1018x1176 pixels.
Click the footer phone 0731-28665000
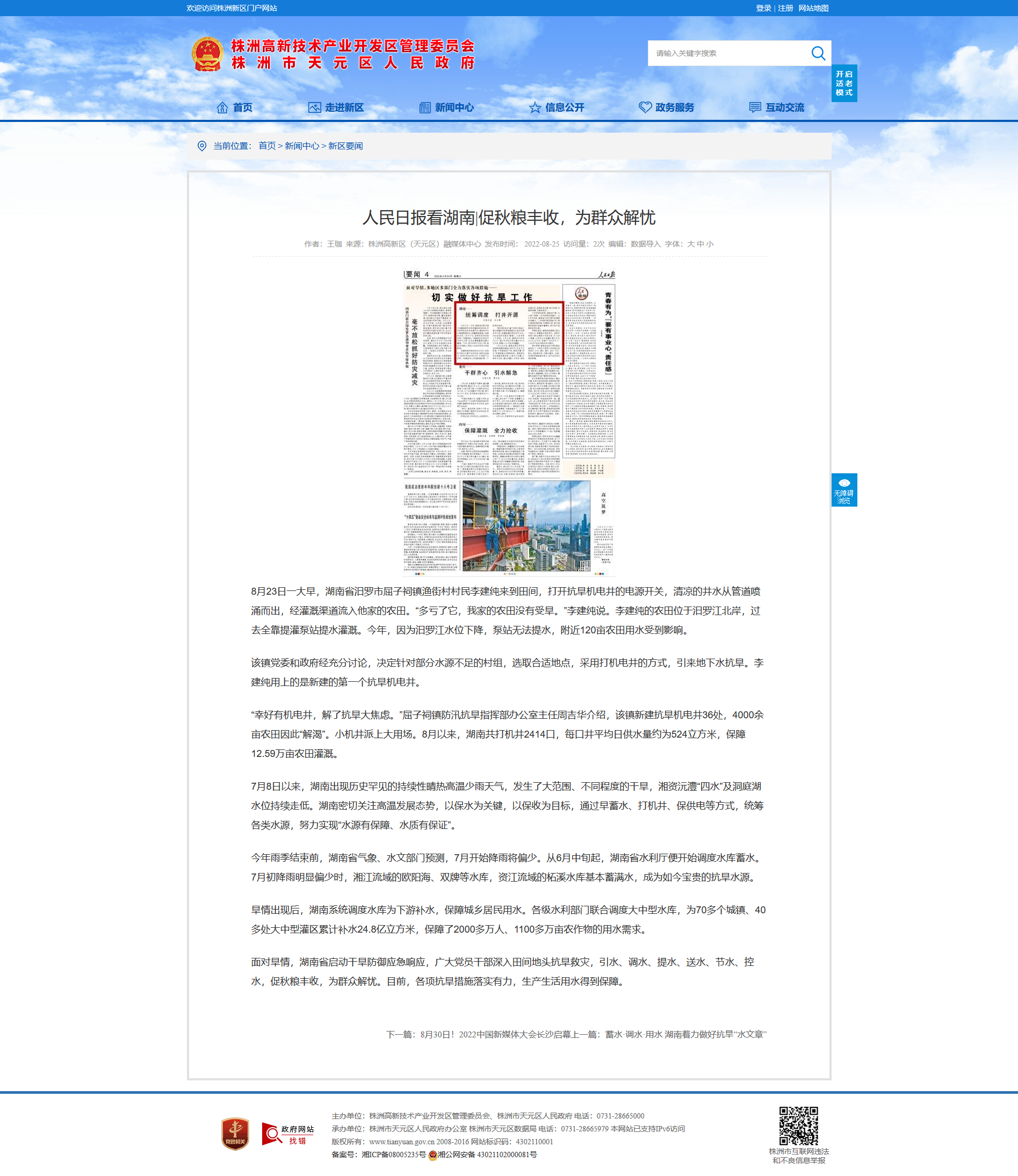[620, 1116]
